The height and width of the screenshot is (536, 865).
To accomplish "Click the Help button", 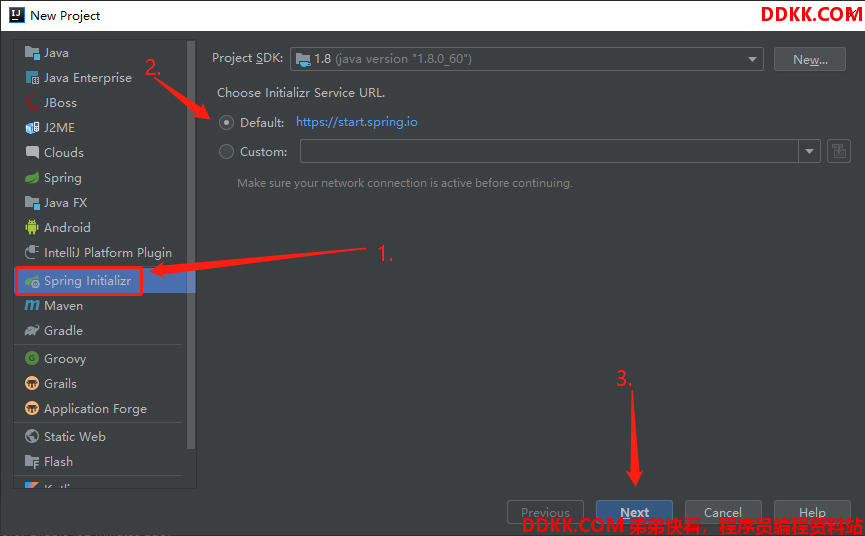I will point(812,512).
